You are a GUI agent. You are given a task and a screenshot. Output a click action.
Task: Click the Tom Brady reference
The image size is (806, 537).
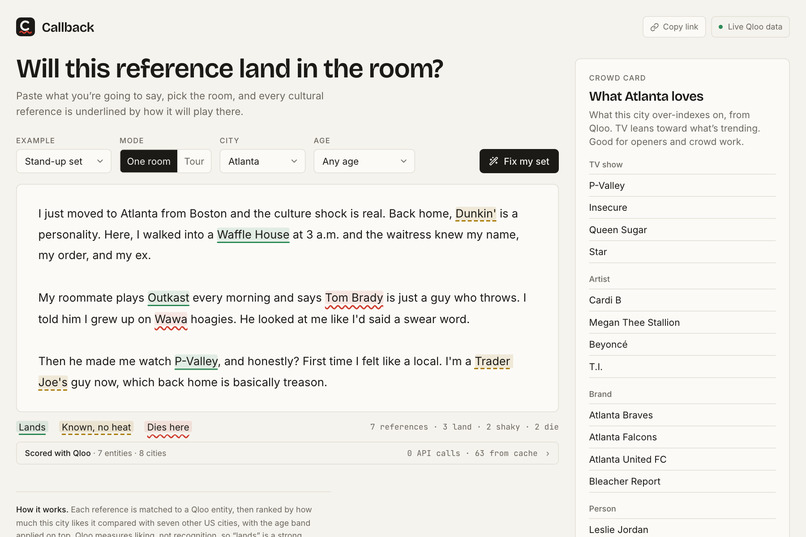pos(354,298)
